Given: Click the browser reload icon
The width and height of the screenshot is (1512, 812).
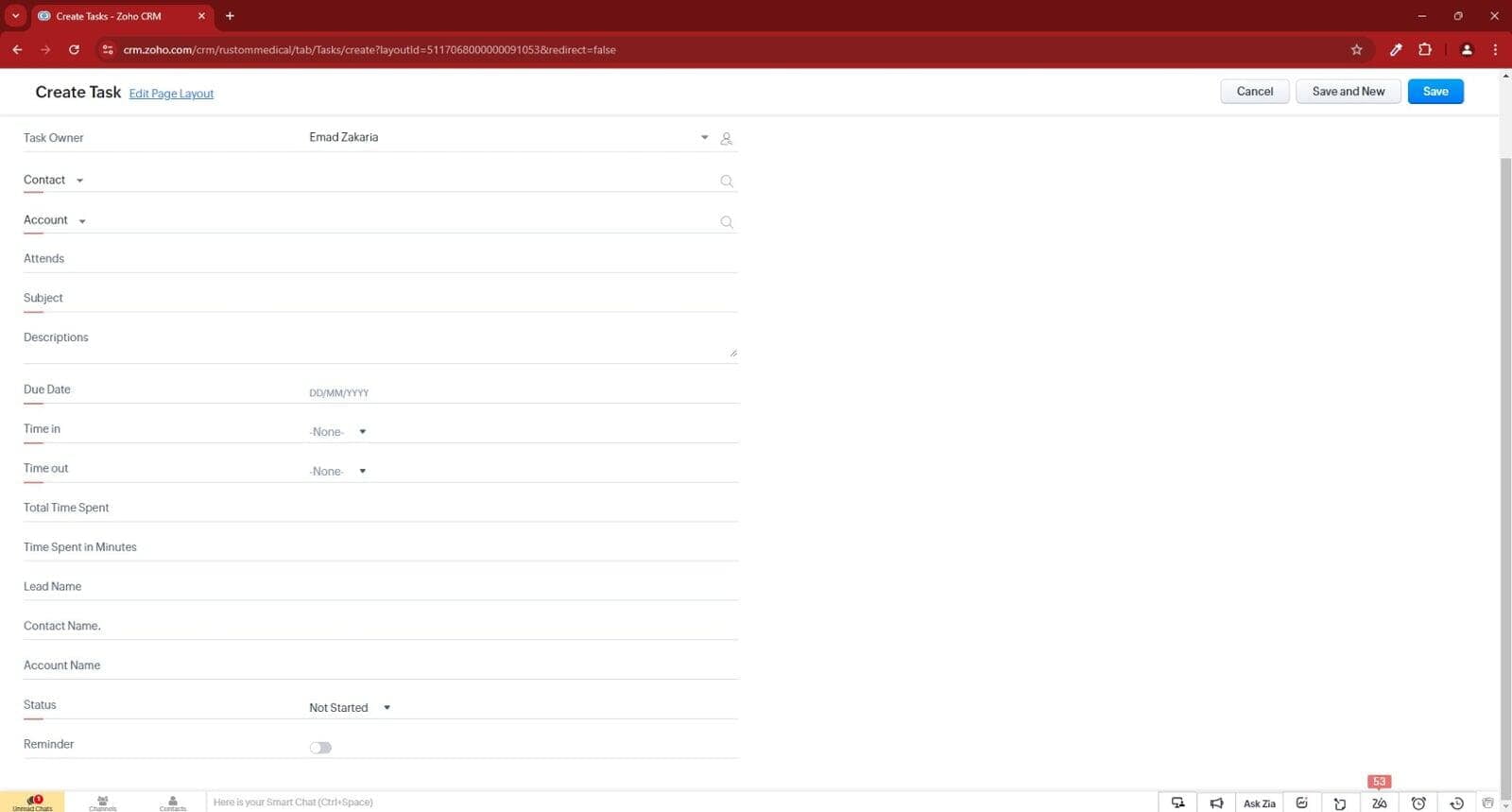Looking at the screenshot, I should 74,49.
